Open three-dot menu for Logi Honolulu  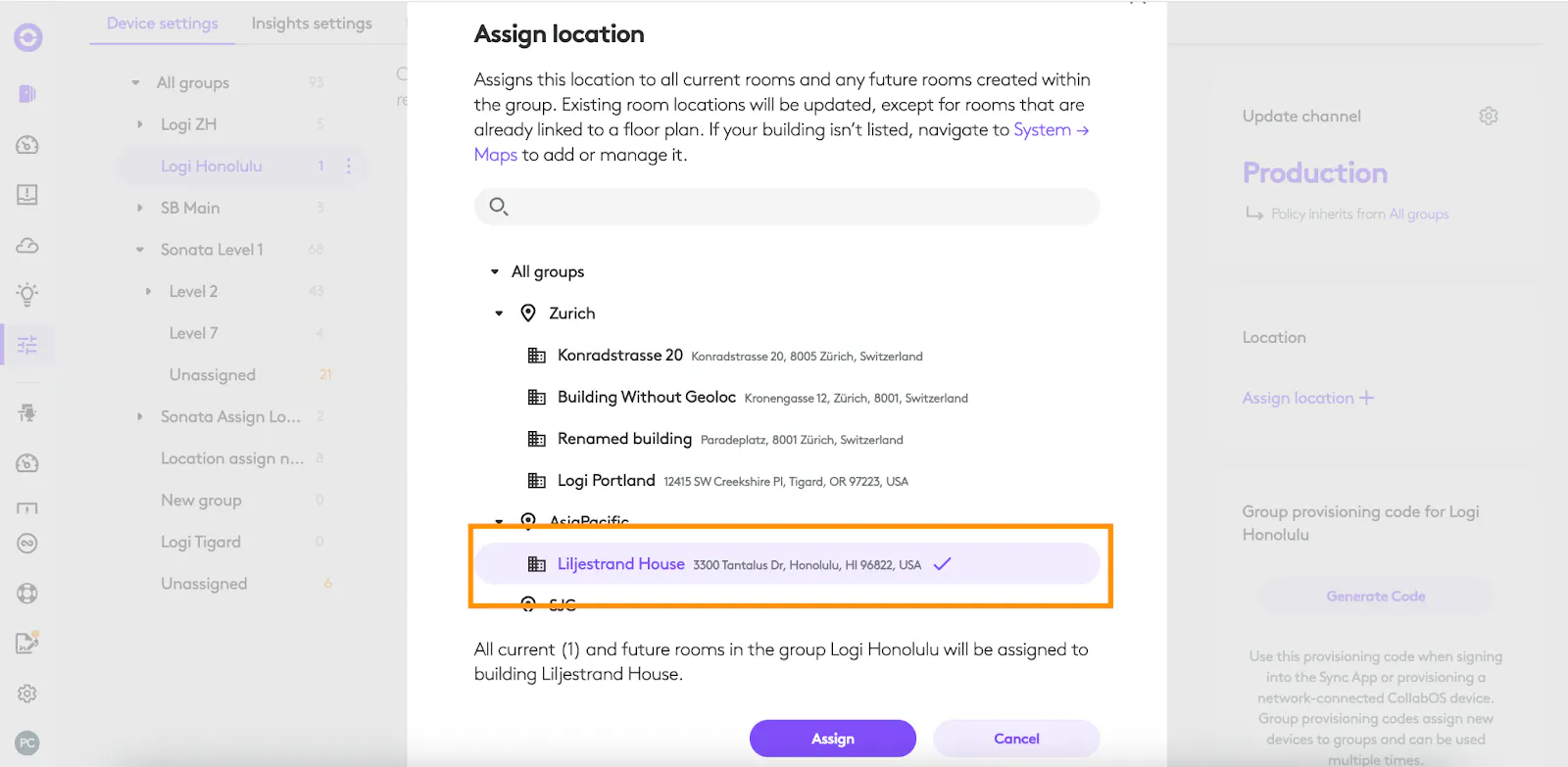(348, 167)
